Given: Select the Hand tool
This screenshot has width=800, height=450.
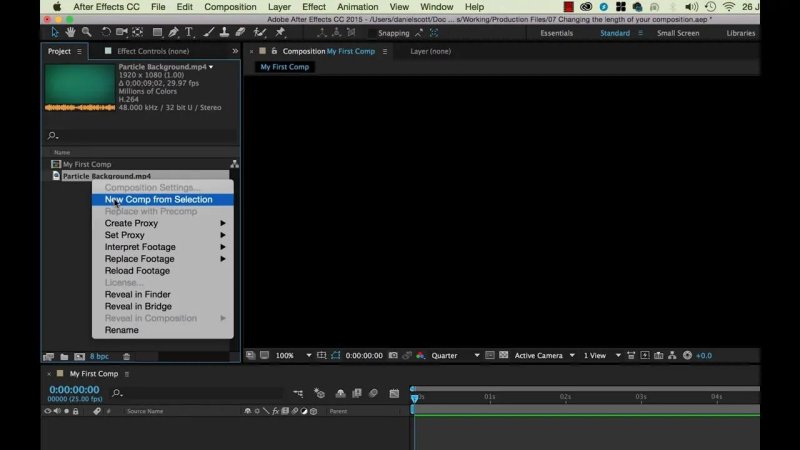Looking at the screenshot, I should 70,32.
